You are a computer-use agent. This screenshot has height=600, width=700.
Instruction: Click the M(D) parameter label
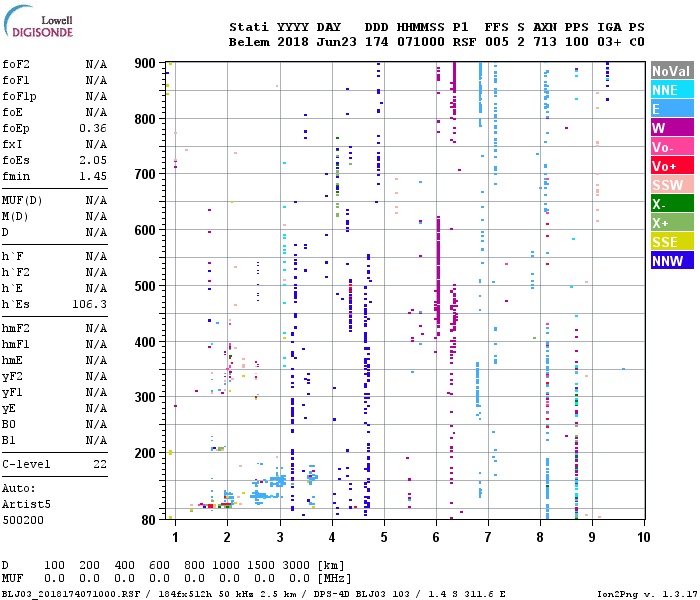15,217
